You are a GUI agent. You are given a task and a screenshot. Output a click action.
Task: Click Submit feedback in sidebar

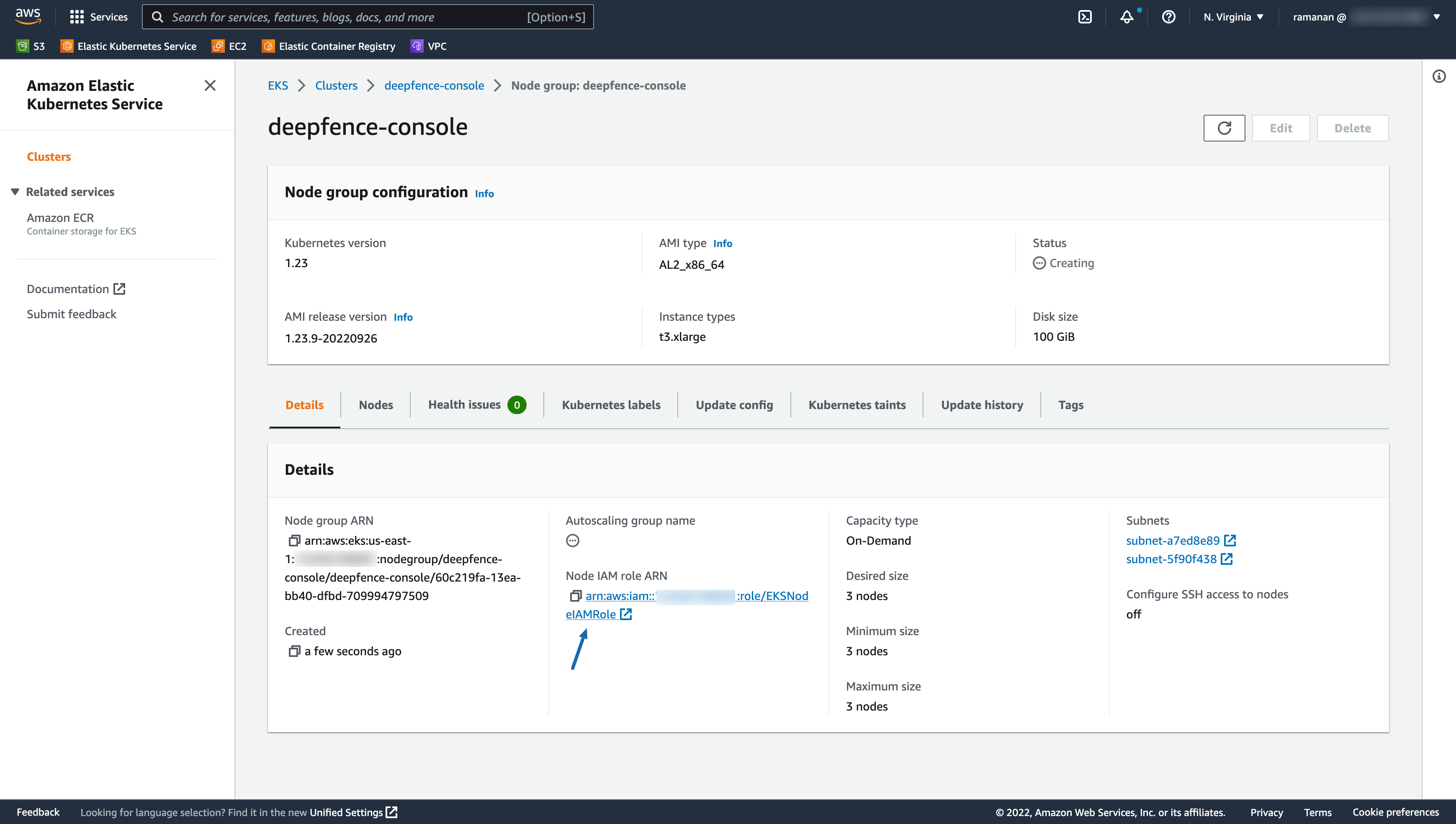[x=71, y=314]
